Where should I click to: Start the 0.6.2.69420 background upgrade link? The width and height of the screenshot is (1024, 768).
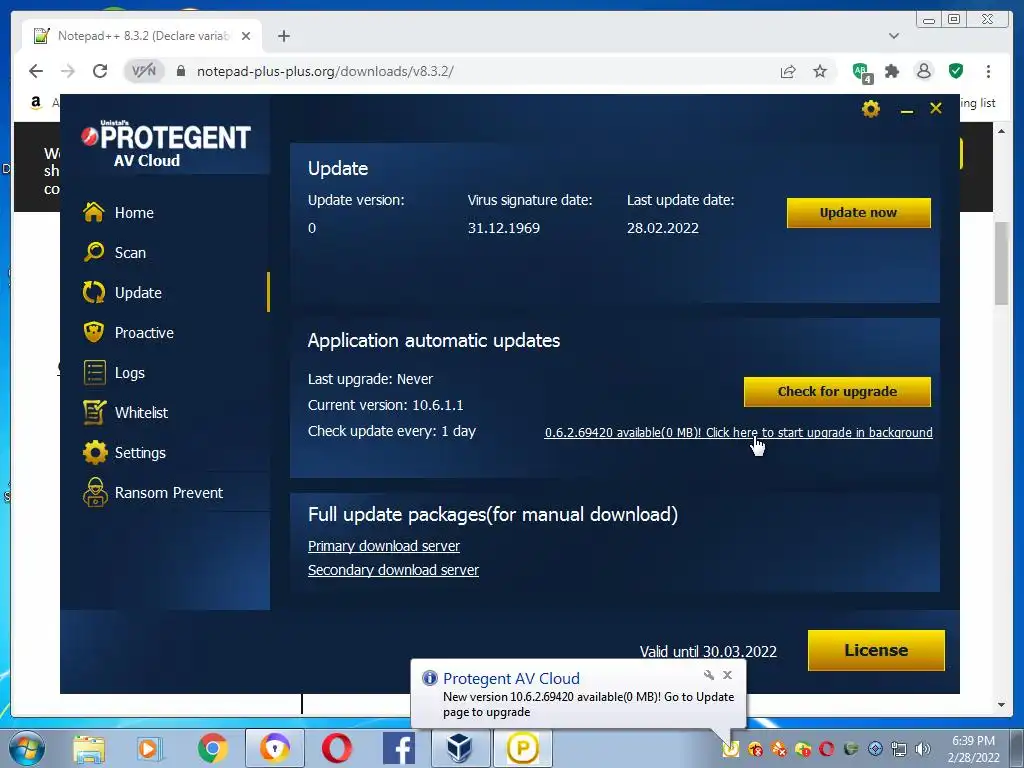coord(739,432)
